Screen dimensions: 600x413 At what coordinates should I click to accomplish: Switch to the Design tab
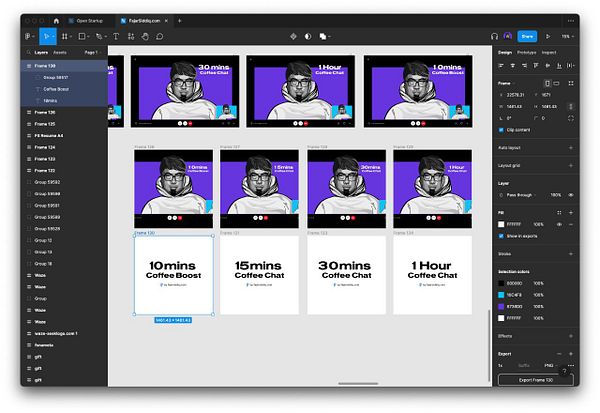(x=505, y=52)
